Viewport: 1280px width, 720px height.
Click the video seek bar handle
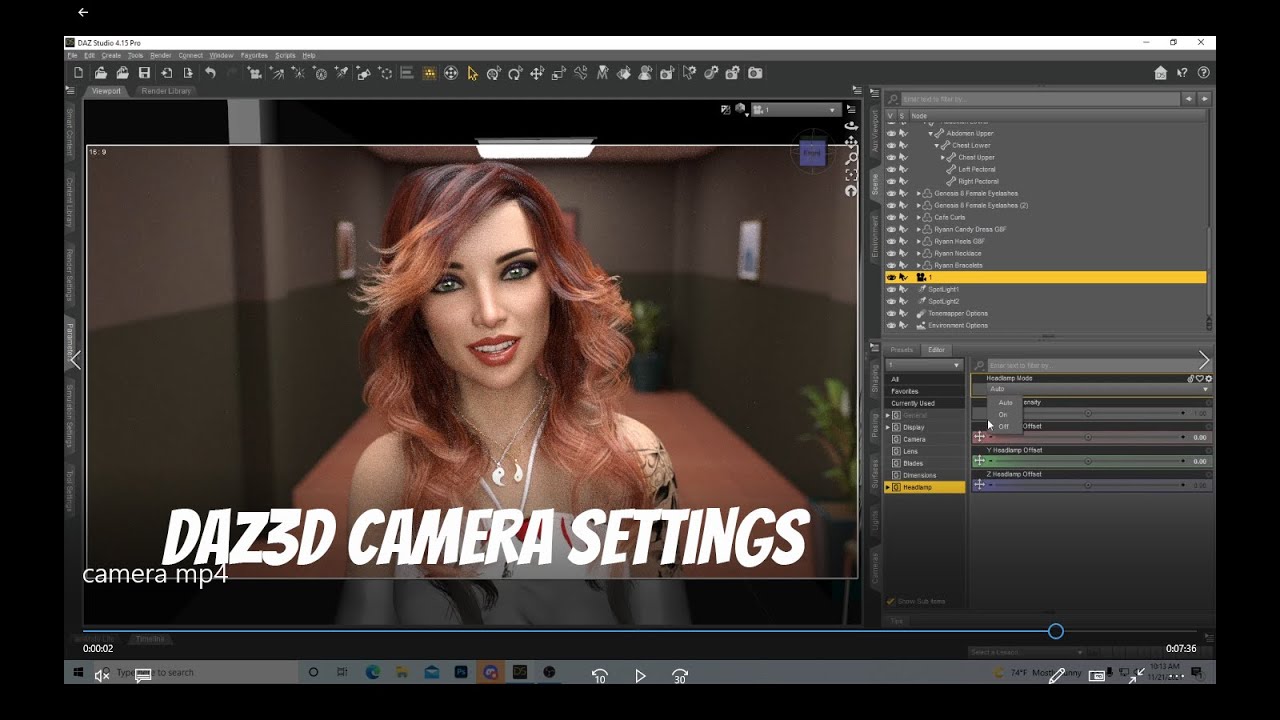click(1055, 631)
